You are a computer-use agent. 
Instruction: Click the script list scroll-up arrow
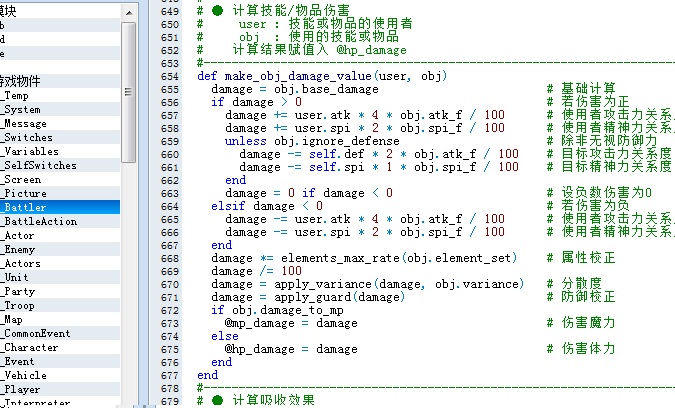(129, 12)
